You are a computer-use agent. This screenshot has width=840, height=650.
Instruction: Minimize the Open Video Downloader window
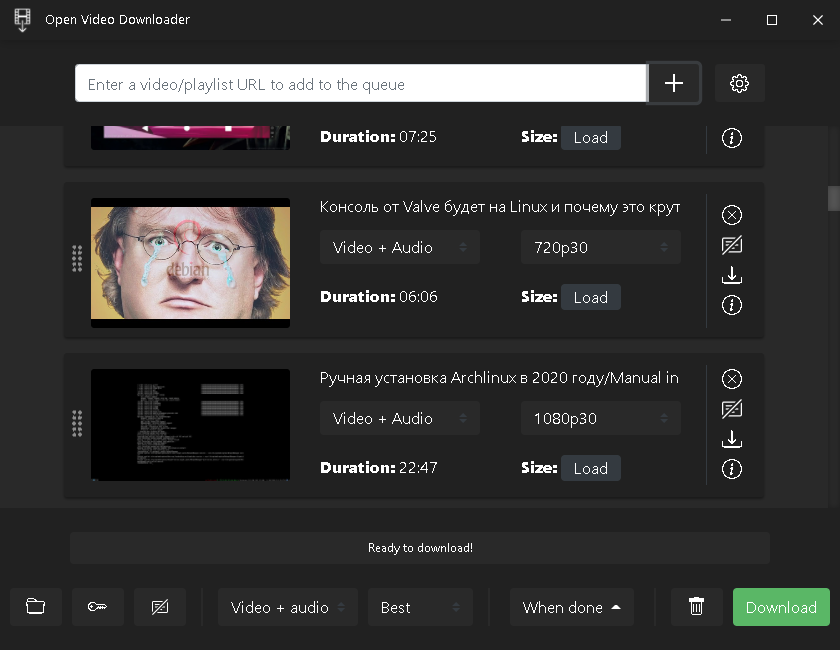pos(726,20)
